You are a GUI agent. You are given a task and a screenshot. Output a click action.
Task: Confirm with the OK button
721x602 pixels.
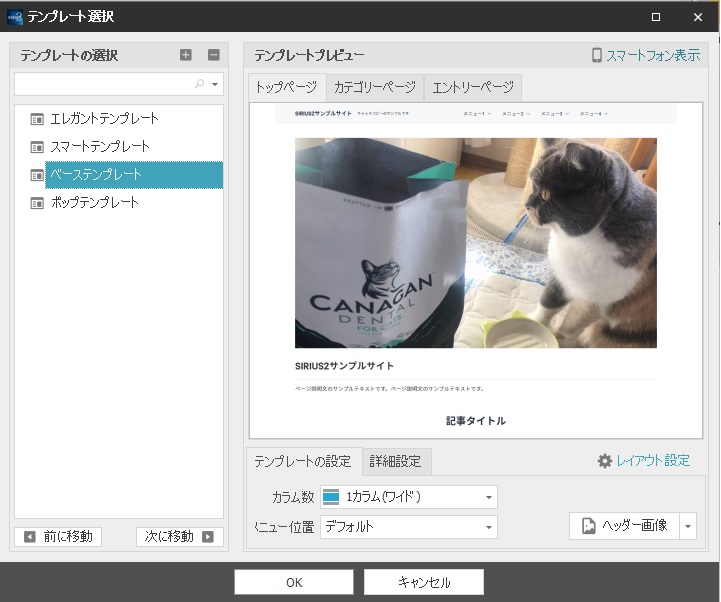pos(294,582)
